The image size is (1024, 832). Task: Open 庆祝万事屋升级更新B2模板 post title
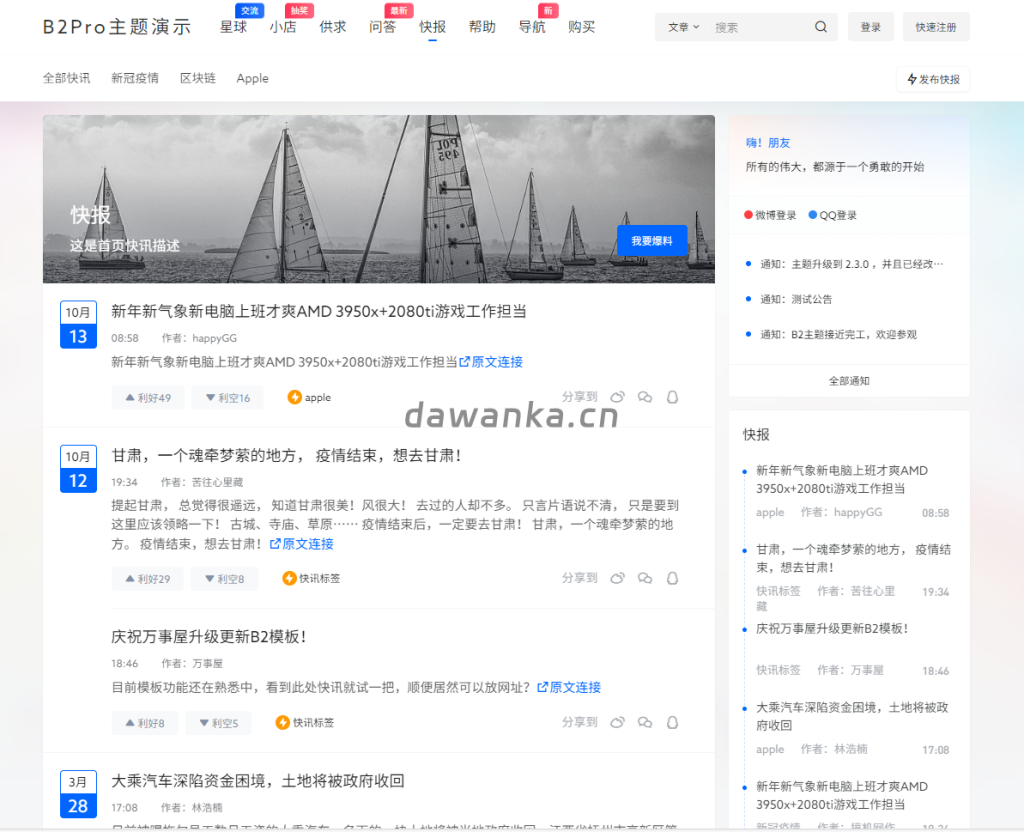tap(209, 637)
